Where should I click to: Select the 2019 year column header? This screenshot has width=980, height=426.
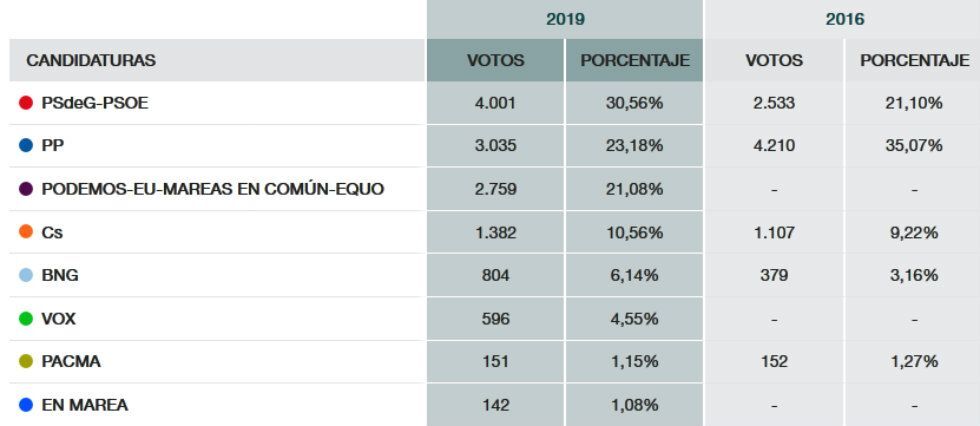(x=565, y=18)
